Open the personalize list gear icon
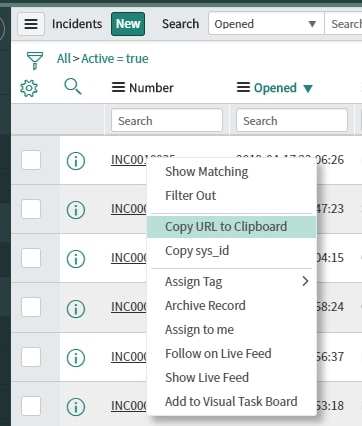Screen dimensions: 362x426 click(29, 88)
